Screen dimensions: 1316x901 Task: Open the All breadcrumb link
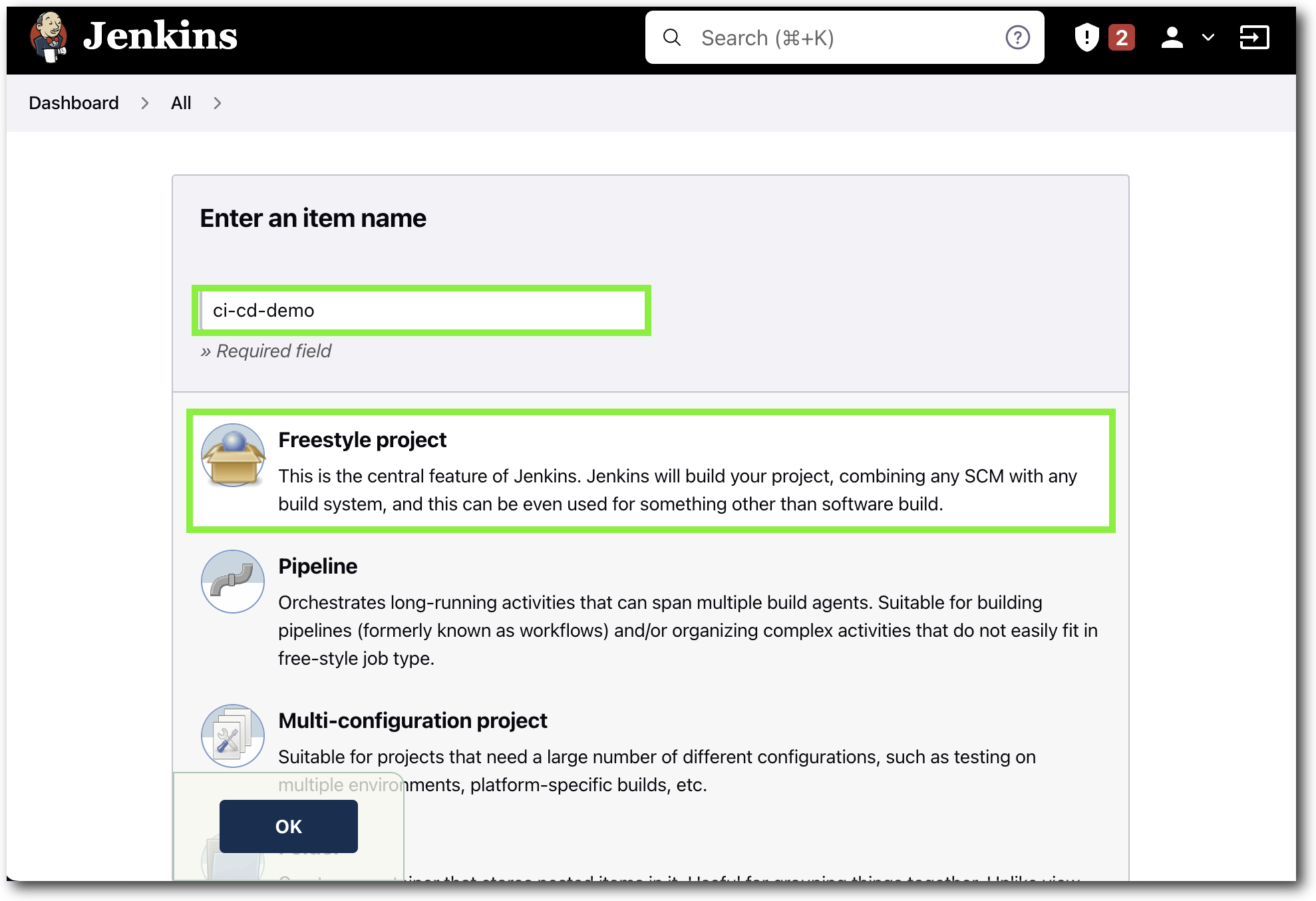pyautogui.click(x=181, y=102)
